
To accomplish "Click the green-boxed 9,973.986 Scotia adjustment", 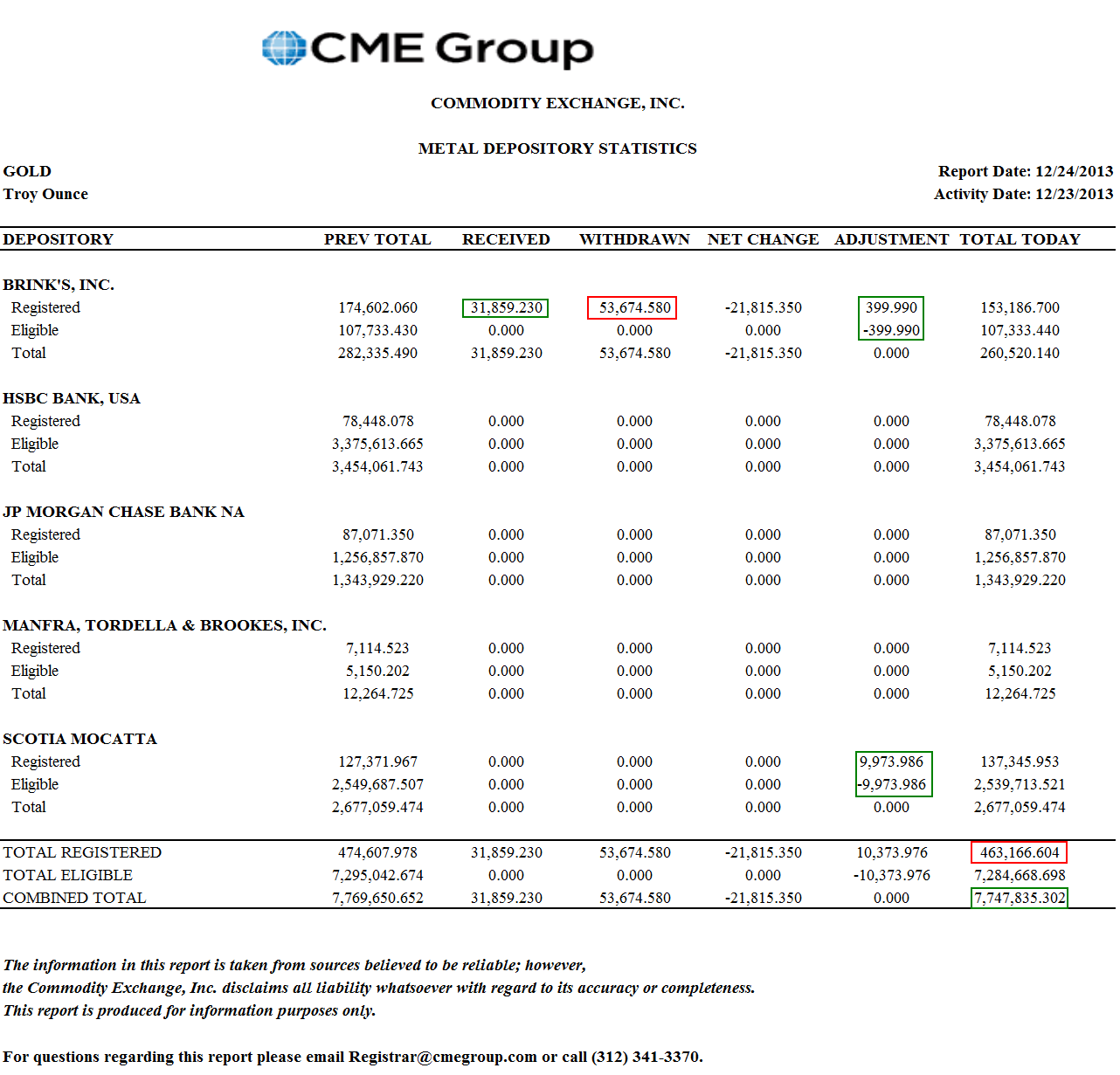I will pyautogui.click(x=891, y=761).
